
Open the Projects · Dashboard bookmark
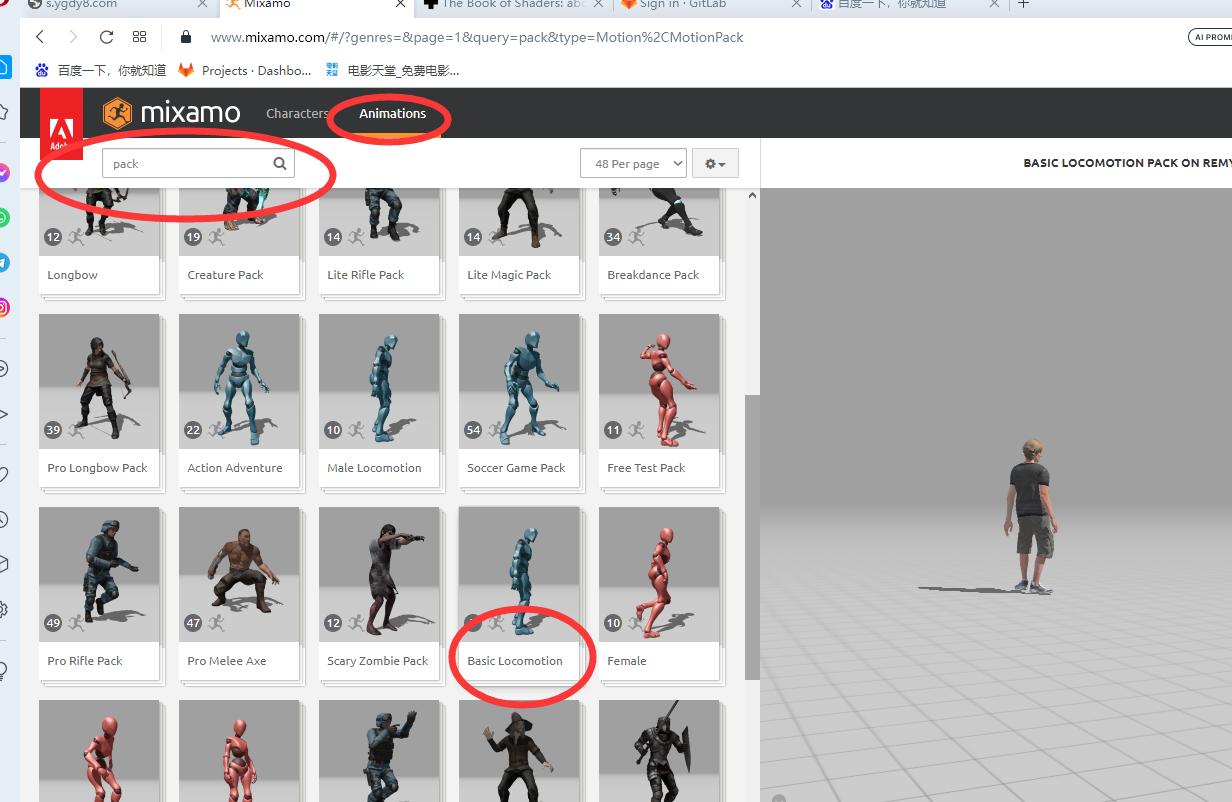click(245, 70)
